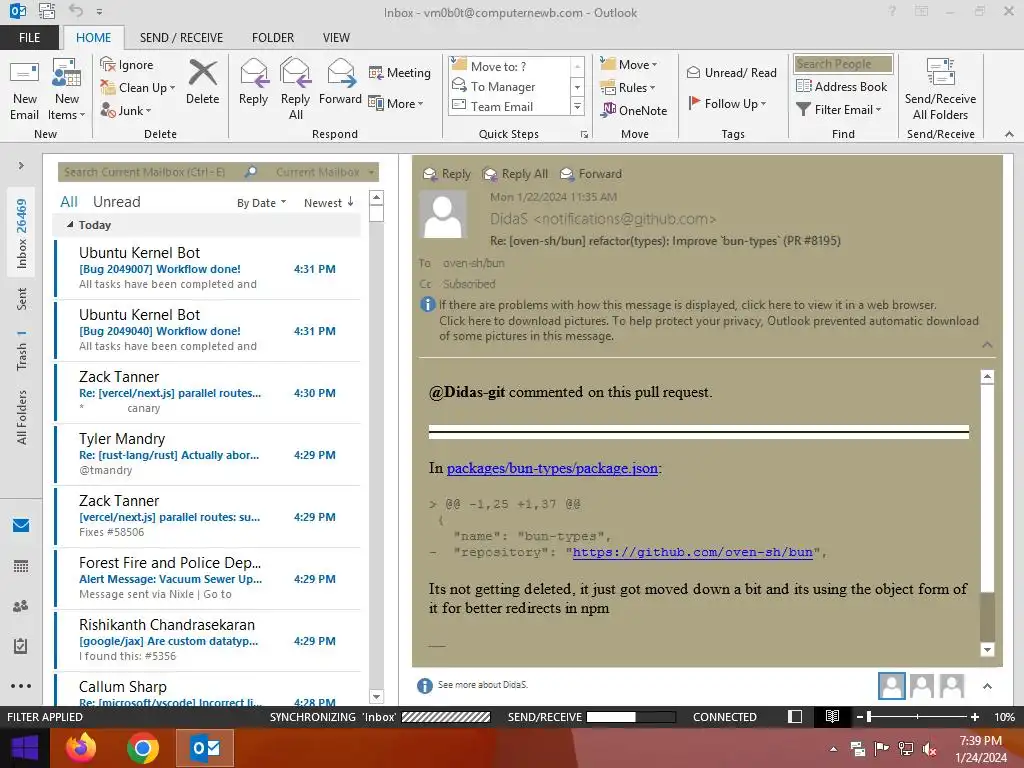Show more navigation options
Image resolution: width=1024 pixels, height=768 pixels.
(x=21, y=686)
